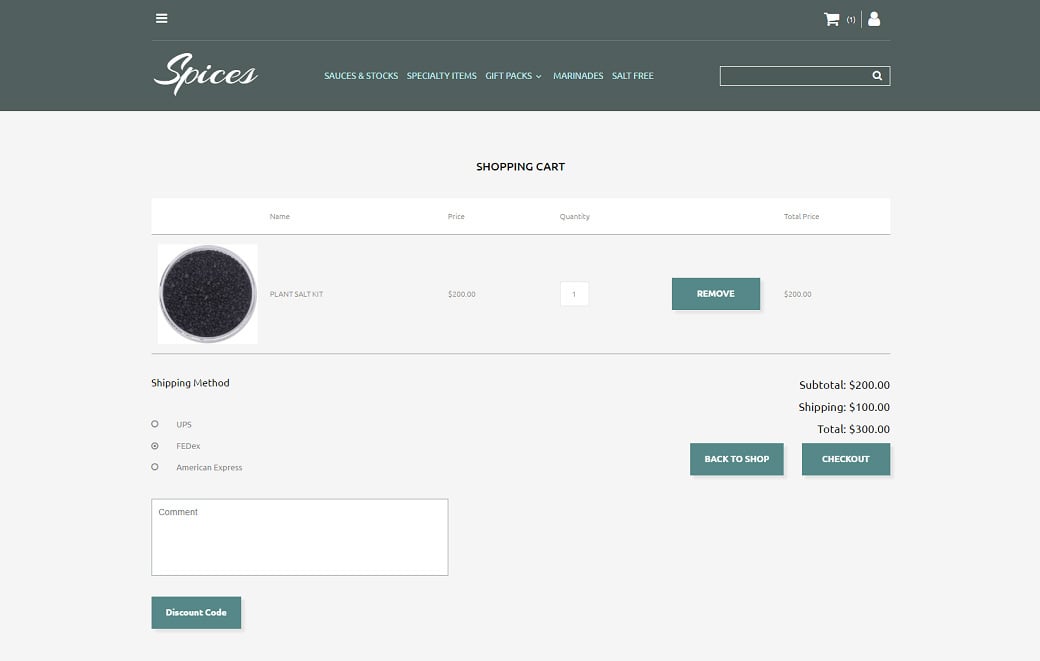
Task: Navigate to Salt Free section
Action: pyautogui.click(x=632, y=76)
